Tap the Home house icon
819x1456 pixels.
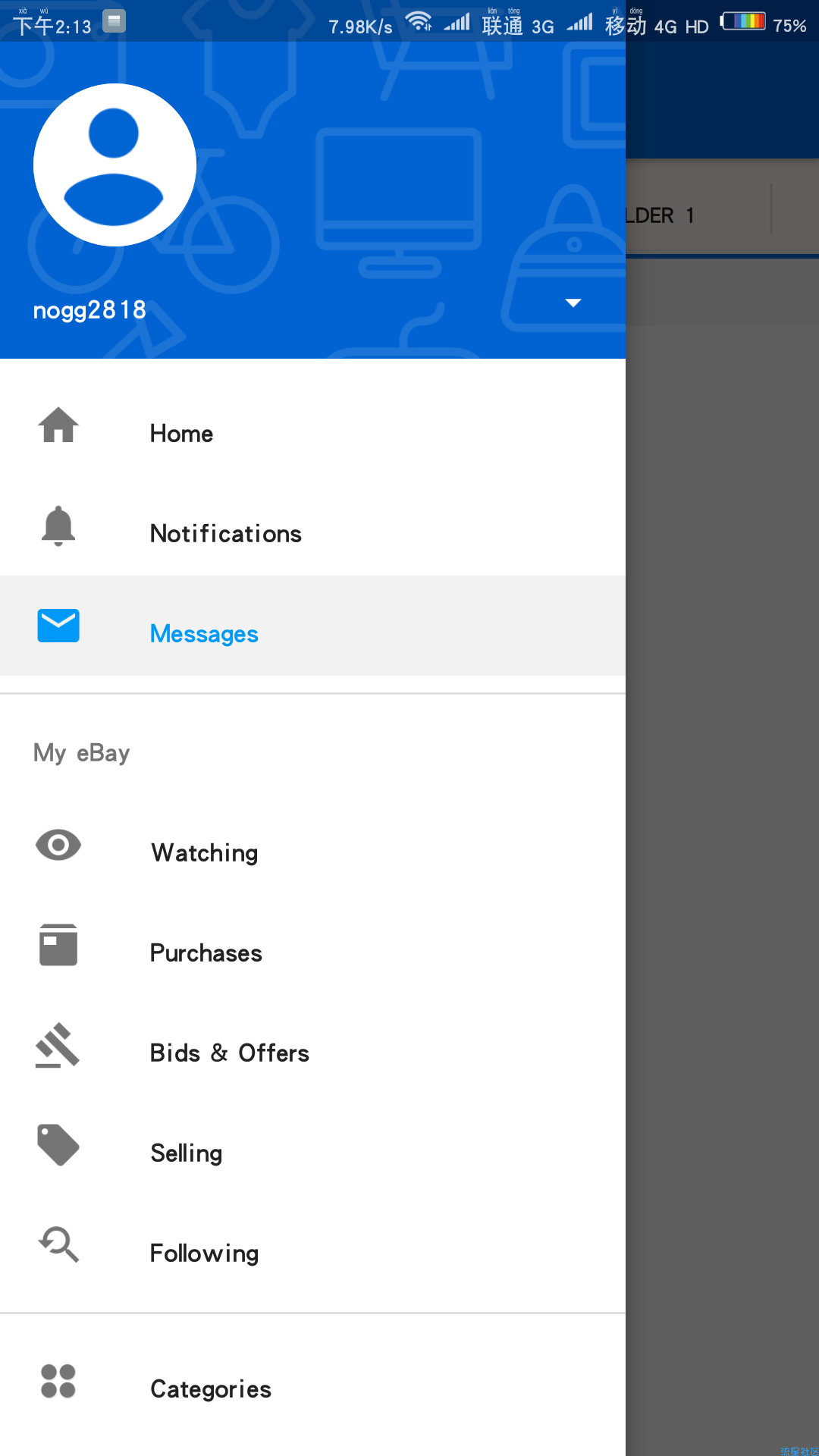pyautogui.click(x=58, y=425)
